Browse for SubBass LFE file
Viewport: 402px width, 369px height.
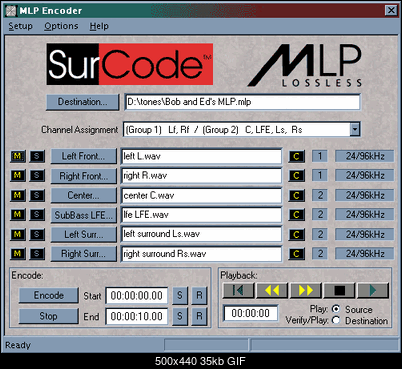83,215
